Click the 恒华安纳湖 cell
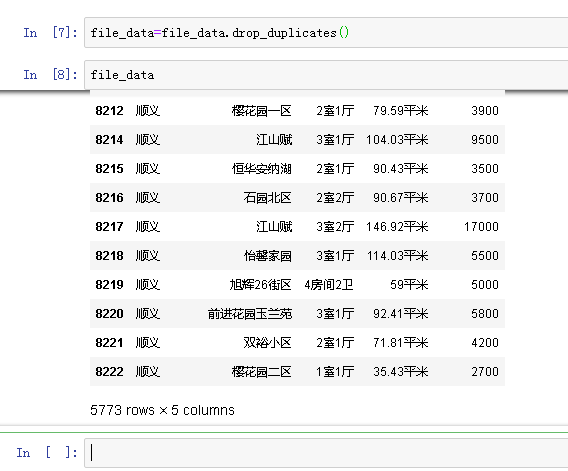Screen dimensions: 568x471 pos(262,168)
